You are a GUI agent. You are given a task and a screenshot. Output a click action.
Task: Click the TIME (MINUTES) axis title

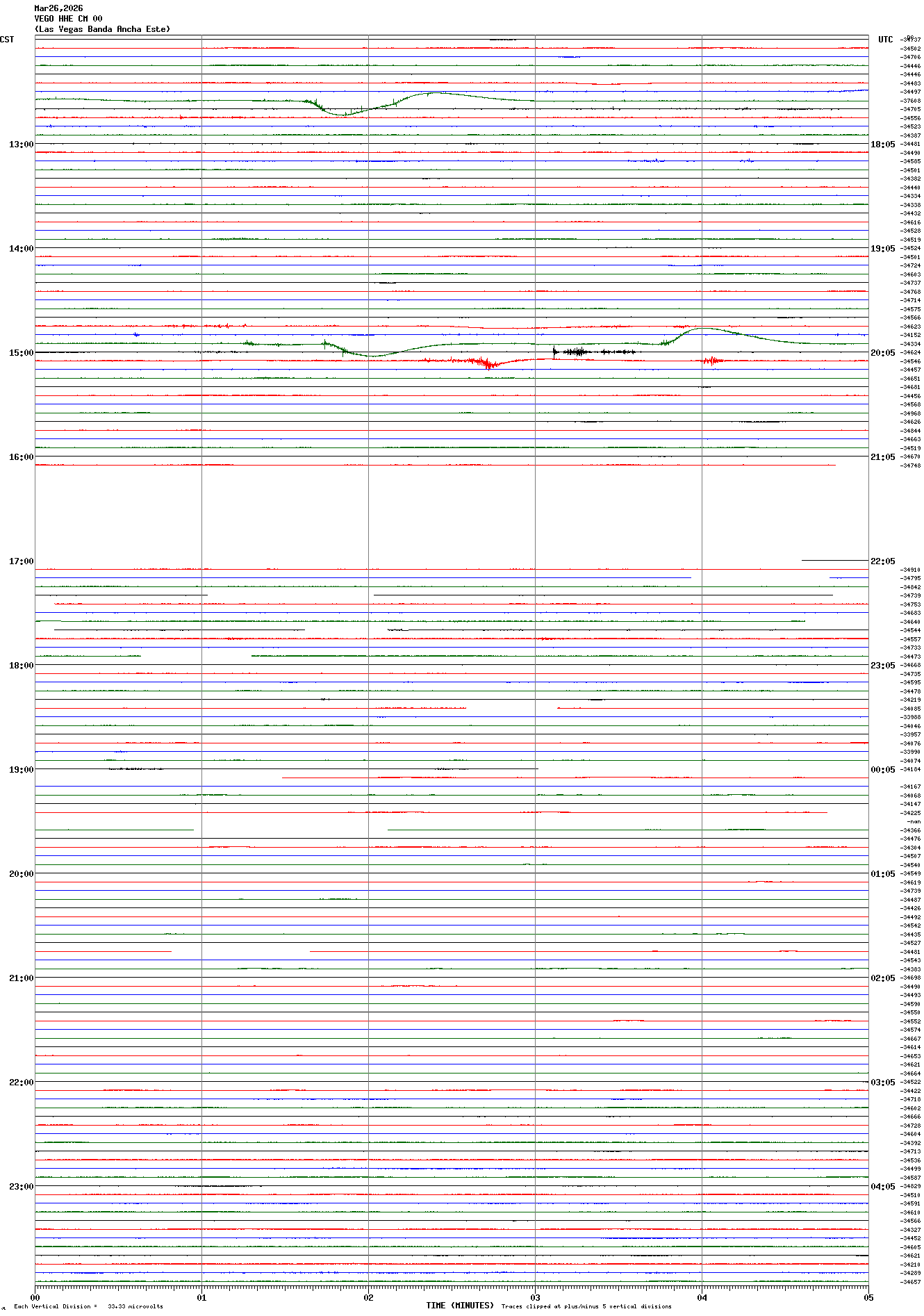(460, 1306)
